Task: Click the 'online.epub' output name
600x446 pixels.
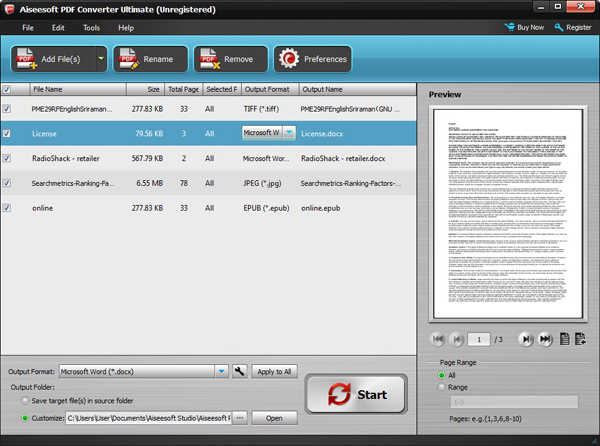Action: [x=320, y=208]
